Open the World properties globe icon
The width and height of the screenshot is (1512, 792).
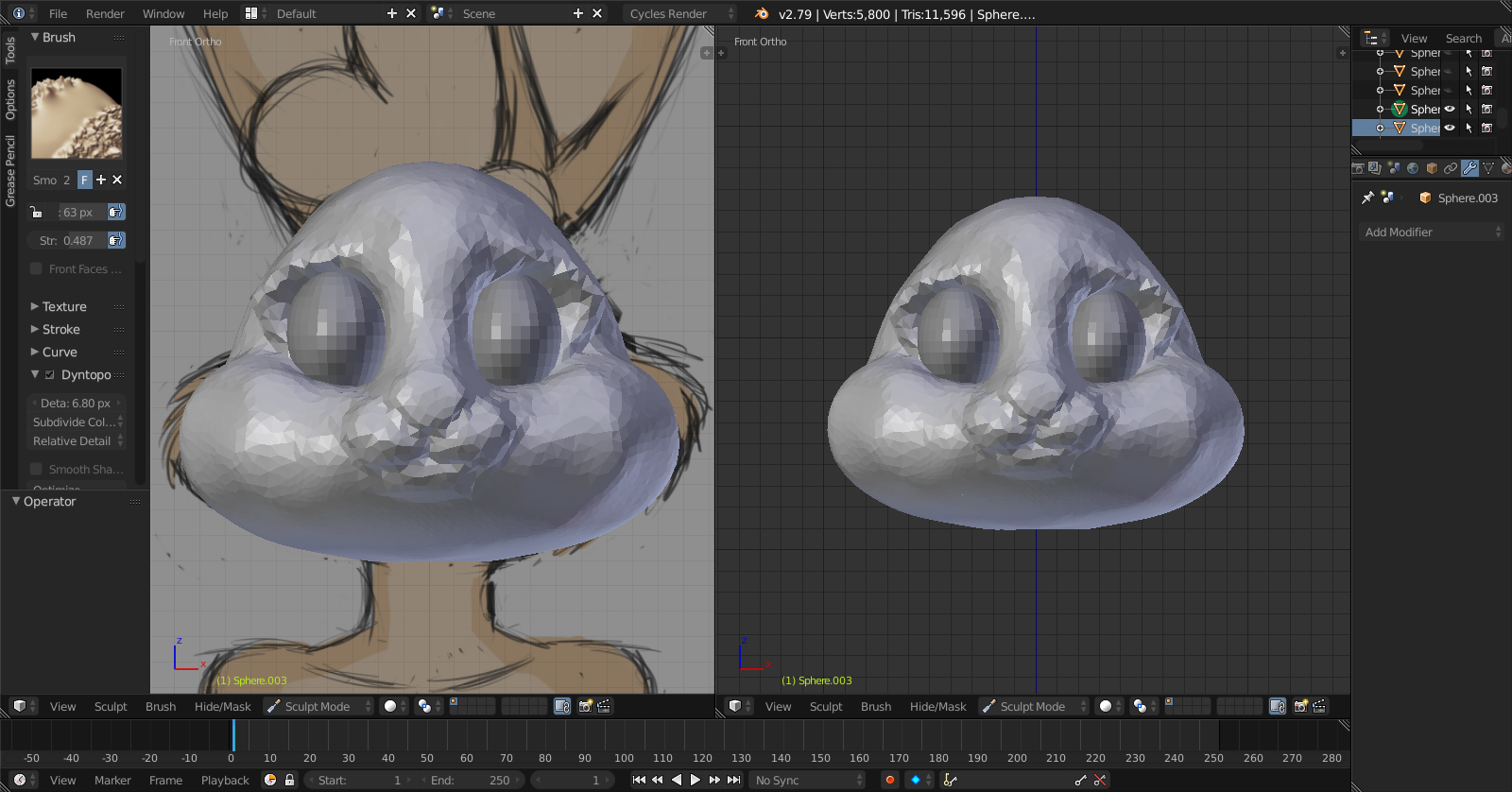1413,168
